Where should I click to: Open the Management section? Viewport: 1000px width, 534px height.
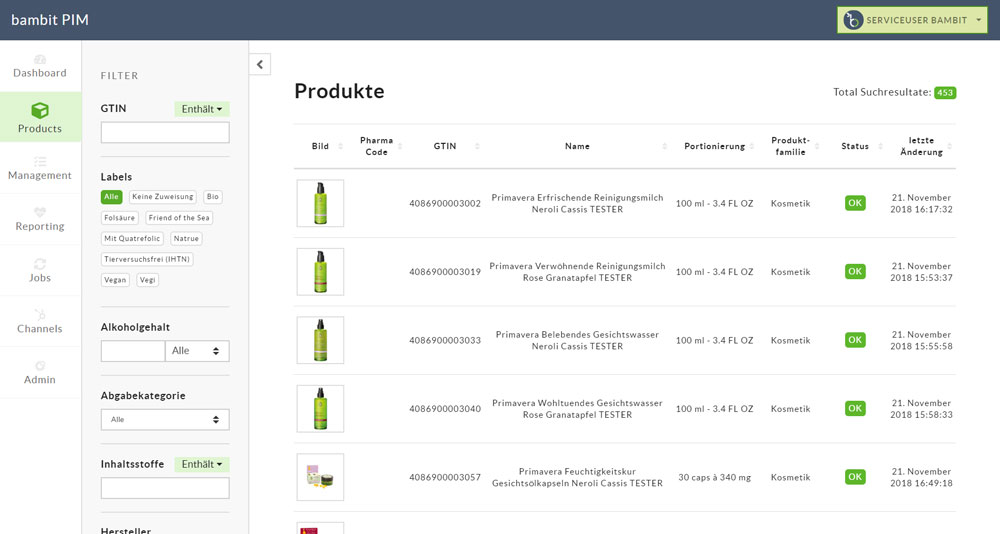point(40,168)
